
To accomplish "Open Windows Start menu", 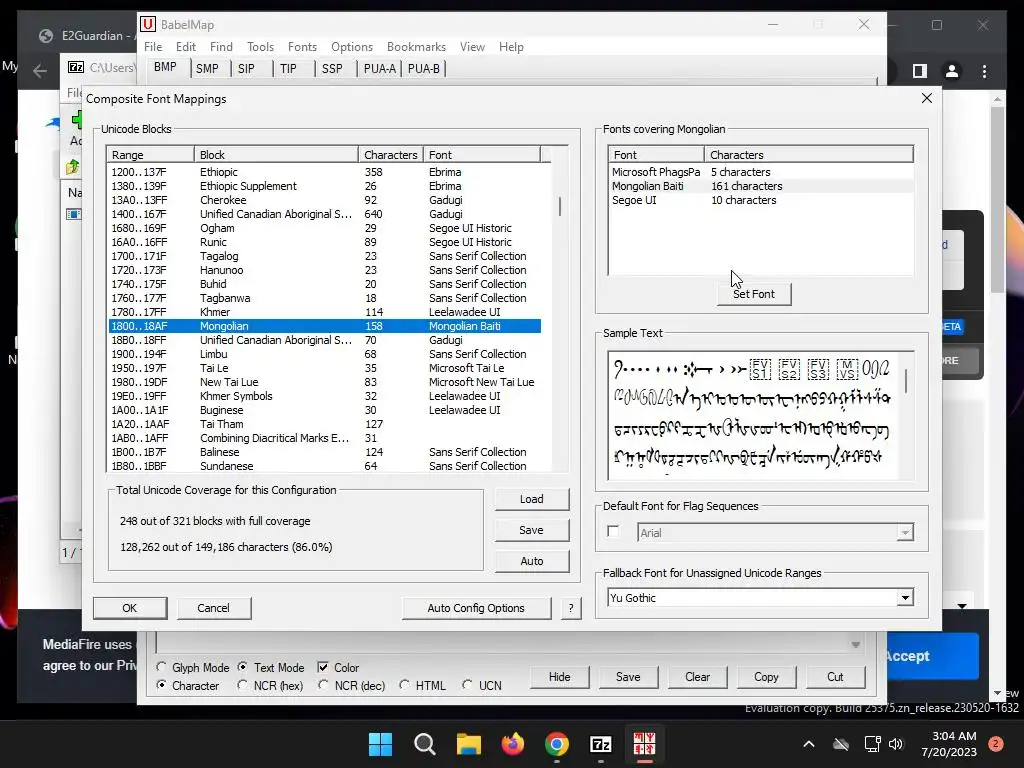I will pyautogui.click(x=380, y=744).
